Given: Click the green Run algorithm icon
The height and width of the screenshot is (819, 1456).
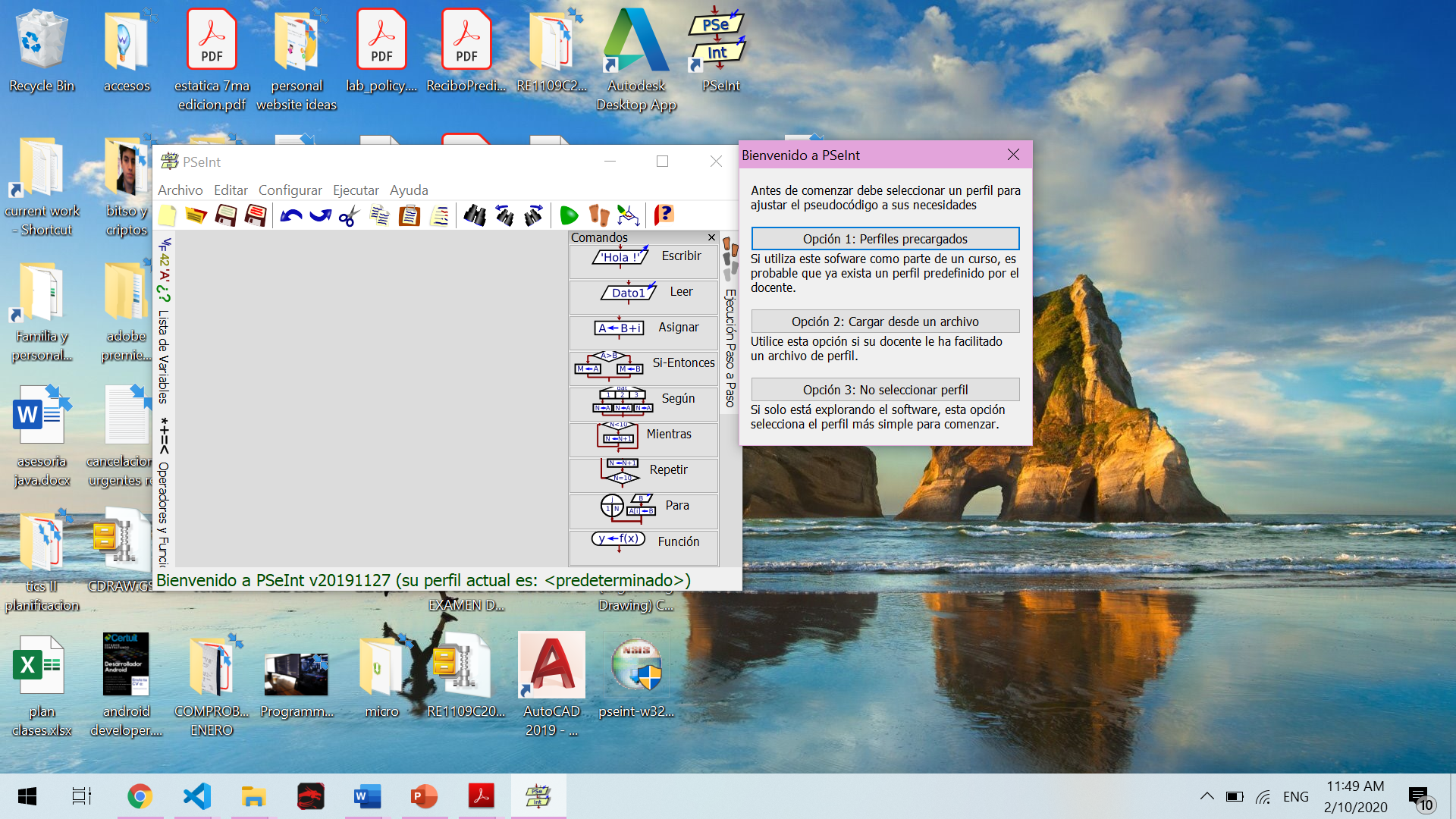Looking at the screenshot, I should [569, 216].
